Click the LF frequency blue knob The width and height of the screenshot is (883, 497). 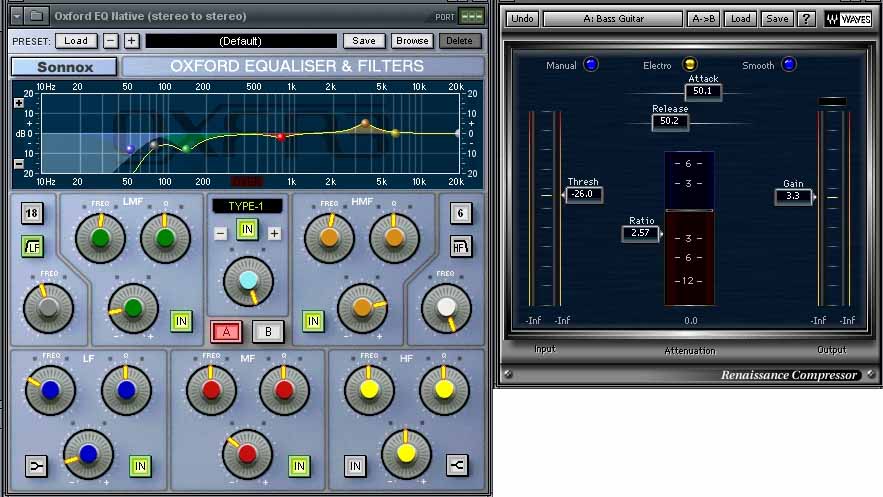click(50, 389)
